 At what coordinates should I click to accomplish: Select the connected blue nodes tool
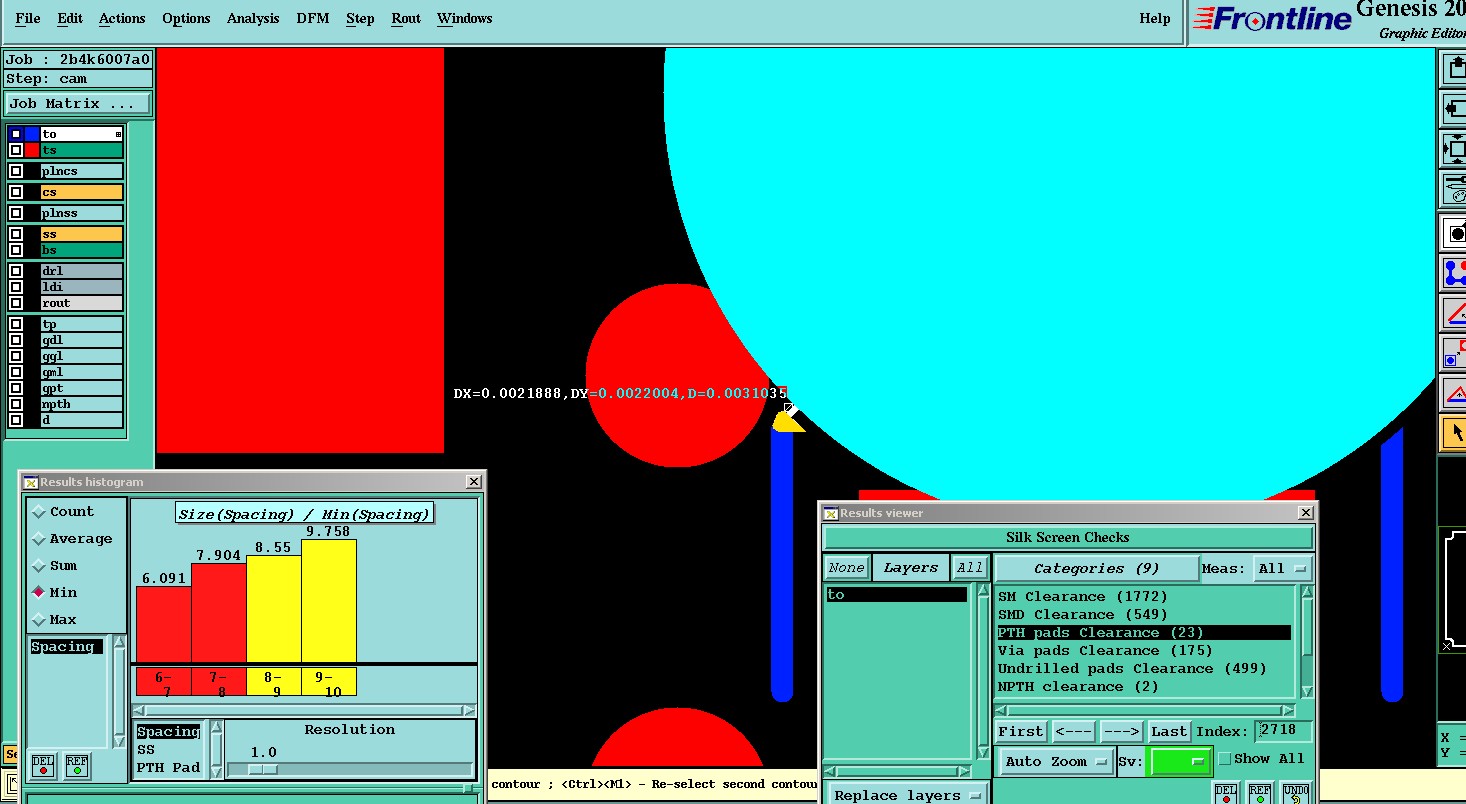point(1454,273)
